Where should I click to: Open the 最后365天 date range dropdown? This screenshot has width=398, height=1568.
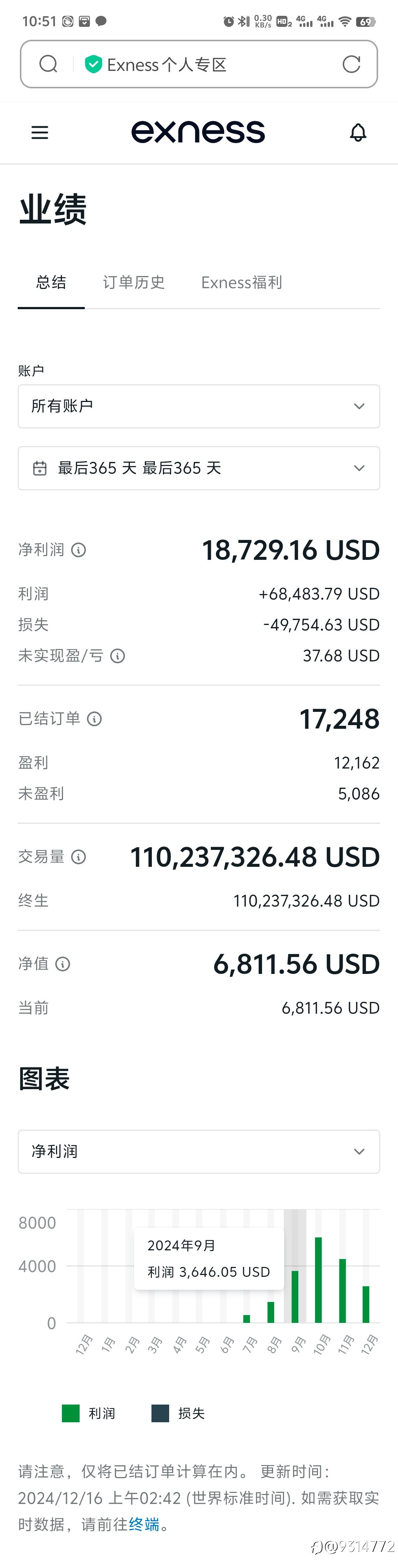pos(199,468)
